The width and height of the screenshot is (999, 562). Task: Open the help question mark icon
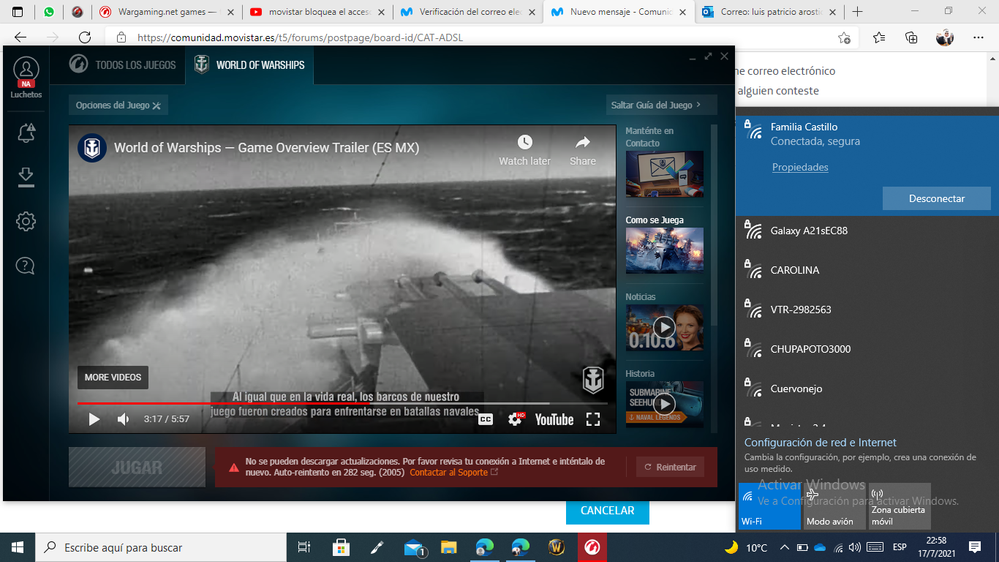pyautogui.click(x=26, y=265)
